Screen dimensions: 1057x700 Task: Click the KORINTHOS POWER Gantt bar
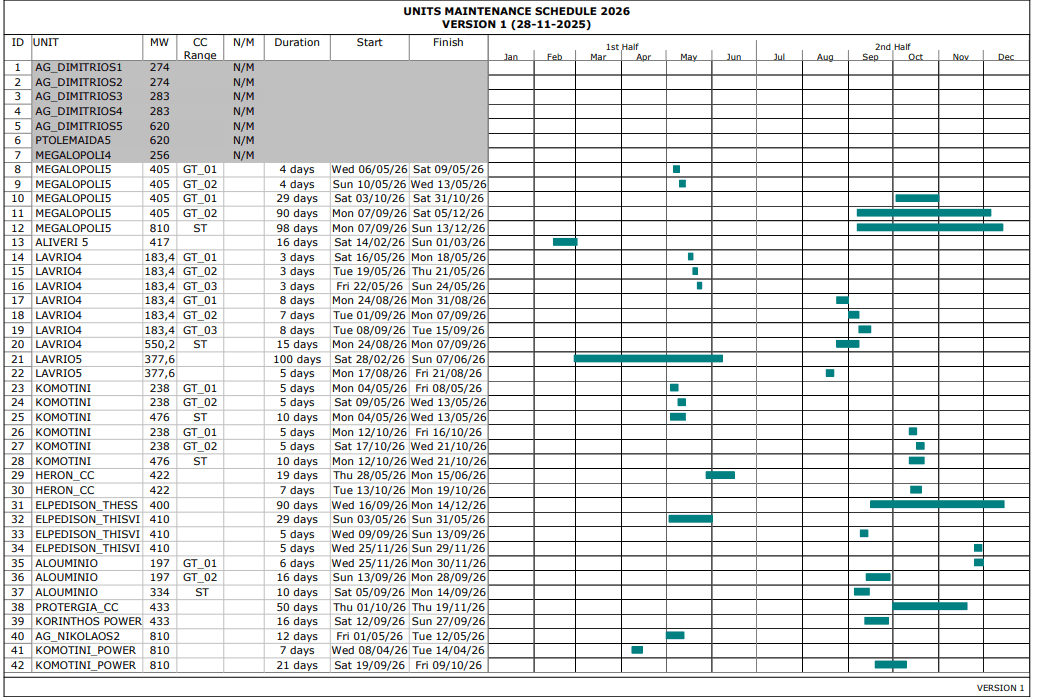[876, 621]
